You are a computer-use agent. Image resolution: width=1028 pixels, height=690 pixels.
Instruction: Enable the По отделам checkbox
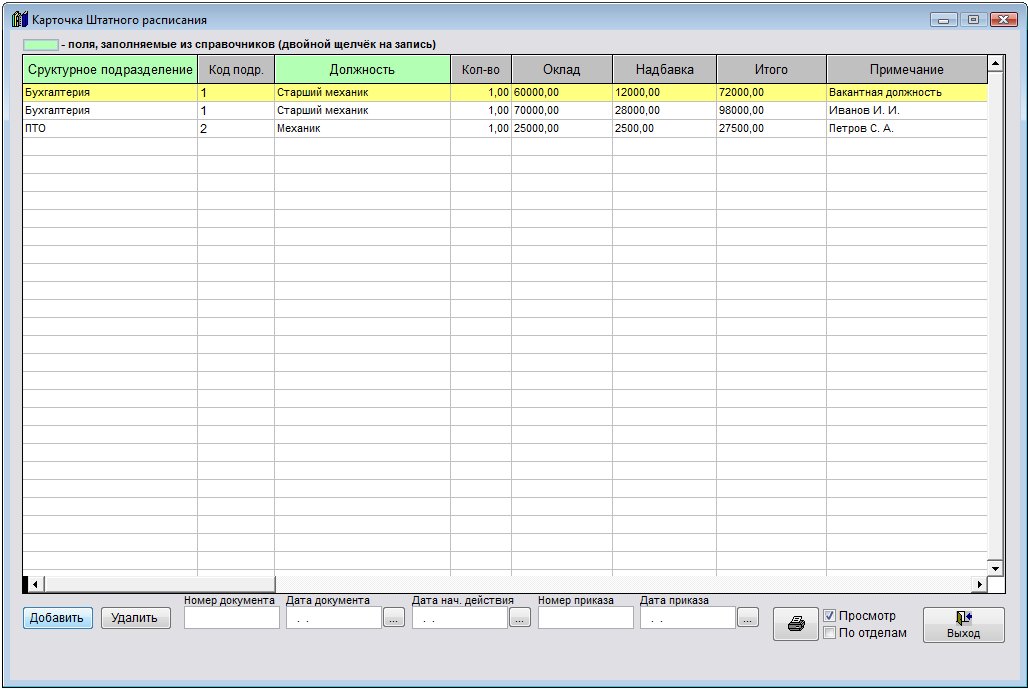click(829, 633)
